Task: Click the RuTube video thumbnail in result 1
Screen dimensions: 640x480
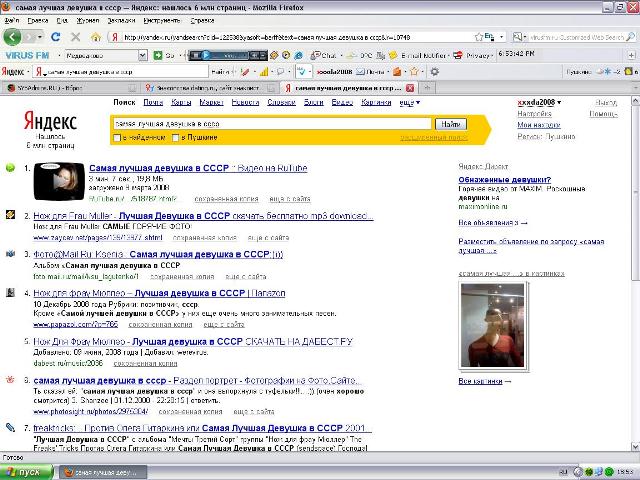Action: [59, 181]
